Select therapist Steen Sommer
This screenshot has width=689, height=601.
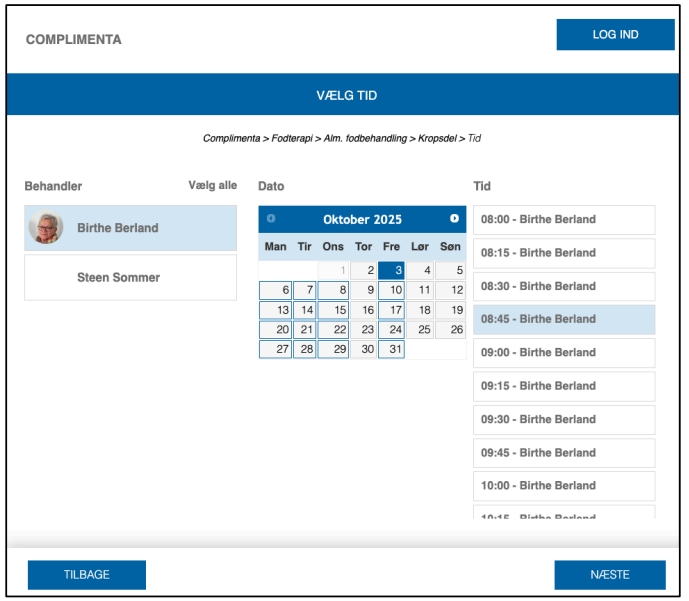point(130,278)
